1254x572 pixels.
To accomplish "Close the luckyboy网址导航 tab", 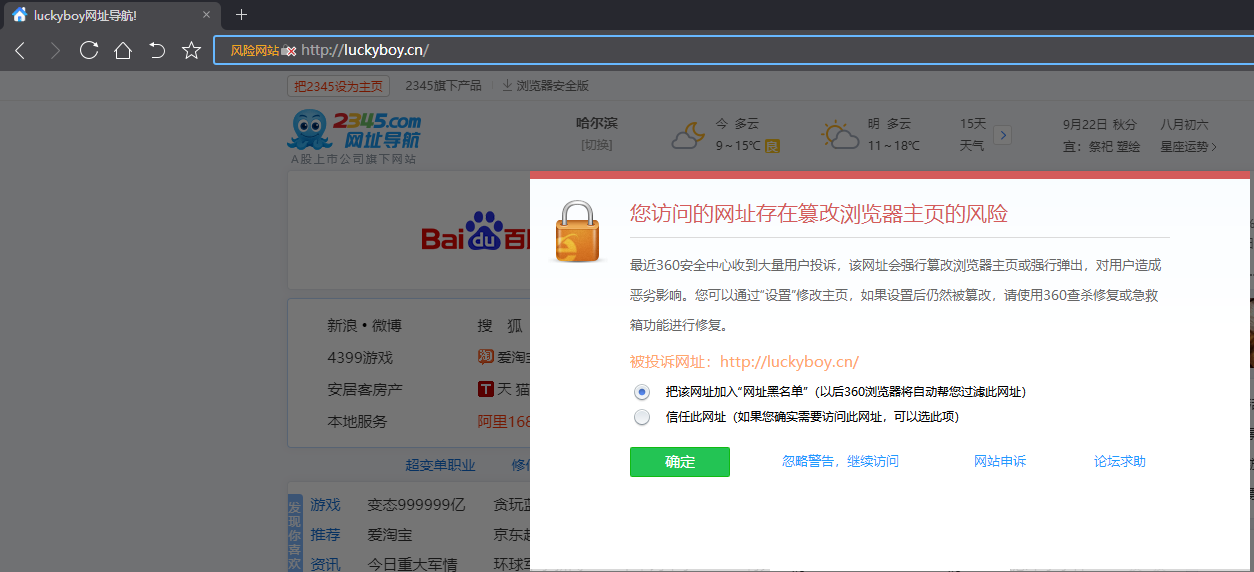I will [x=207, y=15].
